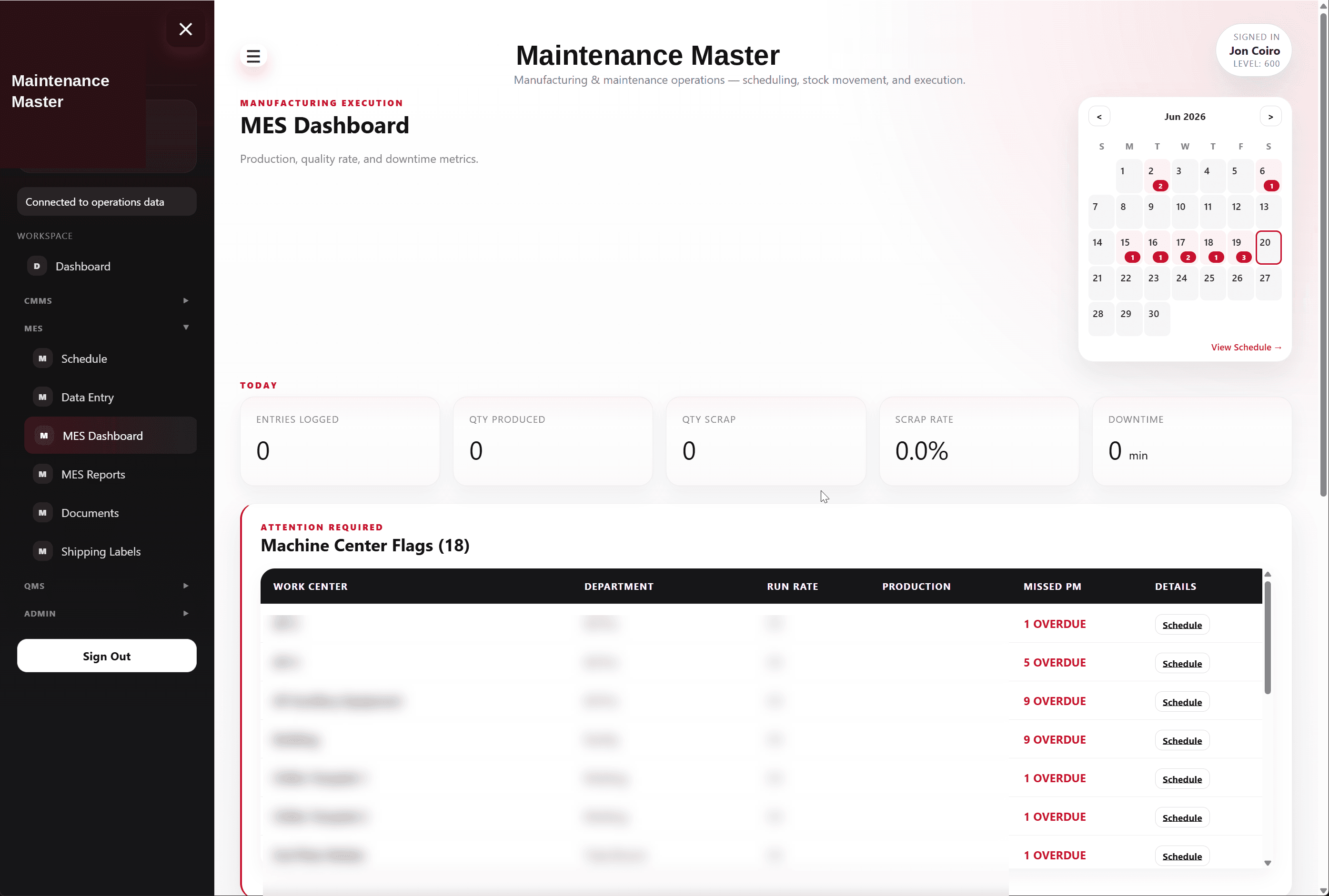This screenshot has width=1329, height=896.
Task: Click the MISSED PM column header
Action: (1052, 586)
